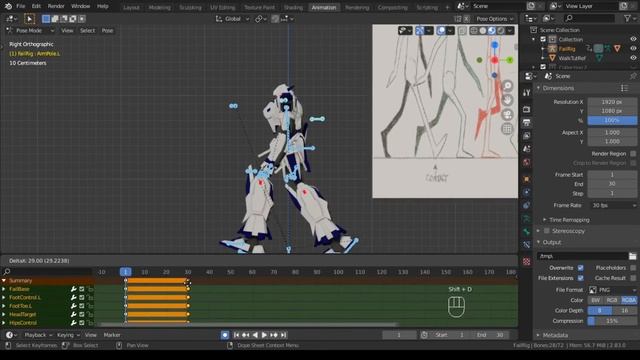
Task: Enable the Cache Result checkbox
Action: (x=633, y=278)
